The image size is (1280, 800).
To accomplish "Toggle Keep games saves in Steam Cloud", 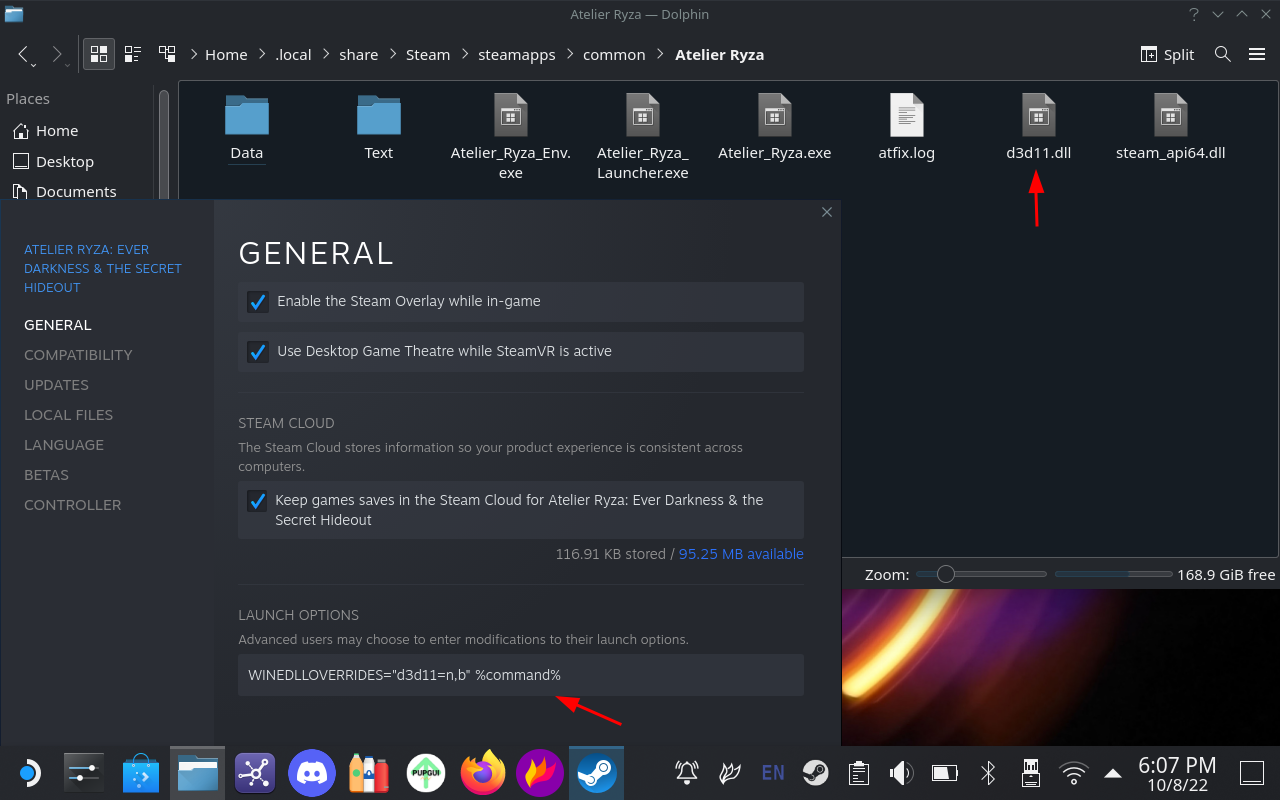I will point(258,501).
